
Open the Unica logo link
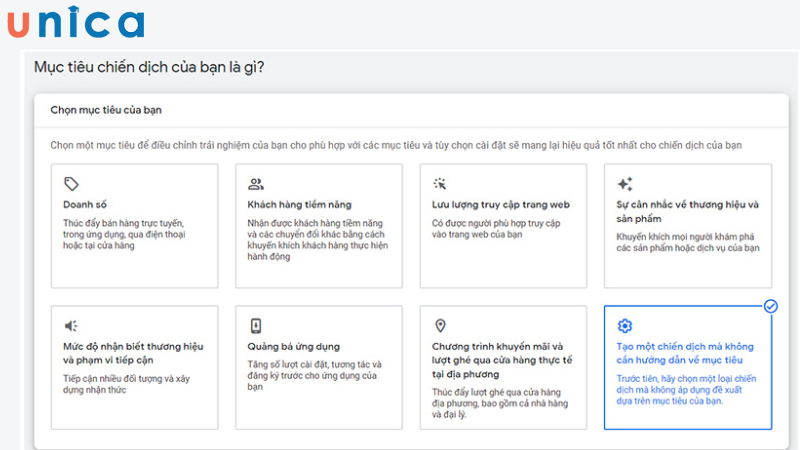[x=75, y=23]
